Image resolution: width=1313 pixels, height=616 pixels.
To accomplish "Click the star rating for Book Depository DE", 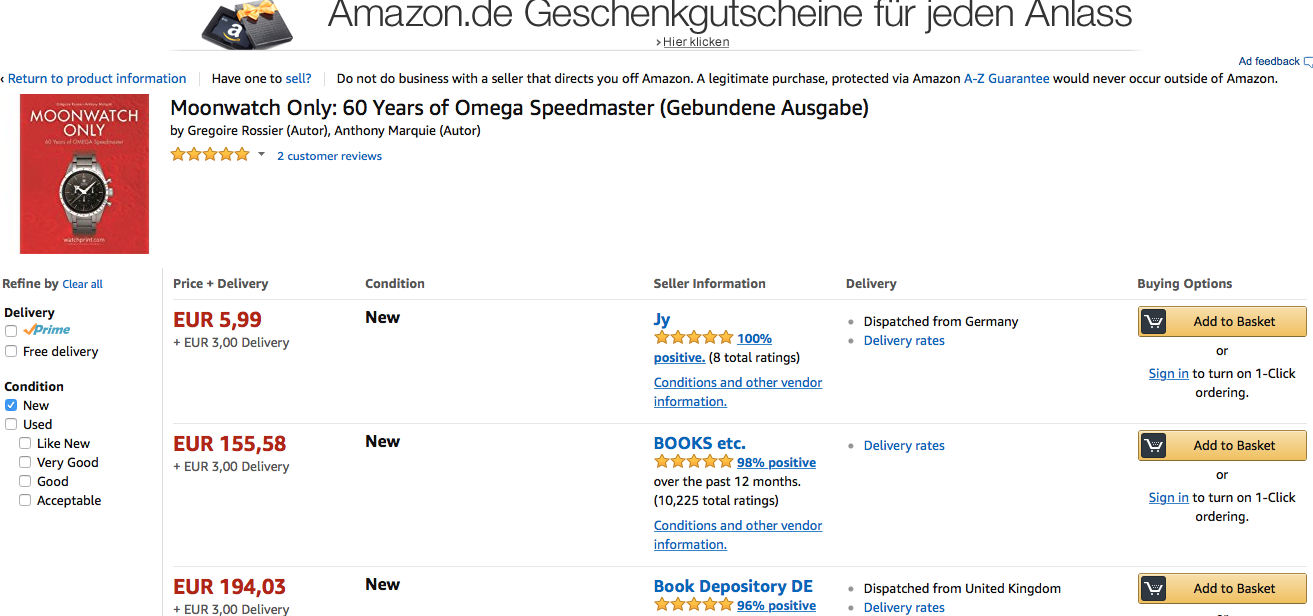I will click(x=693, y=605).
